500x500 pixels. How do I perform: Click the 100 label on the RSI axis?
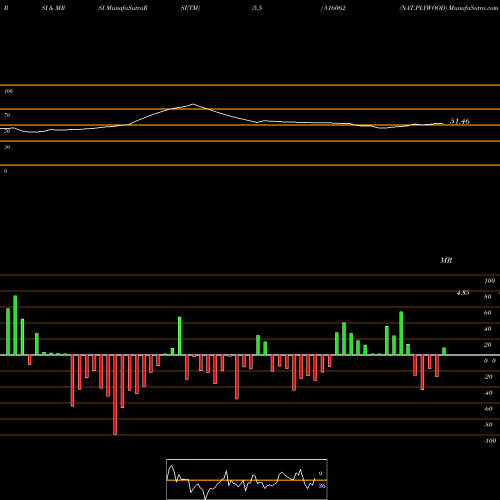pos(8,91)
